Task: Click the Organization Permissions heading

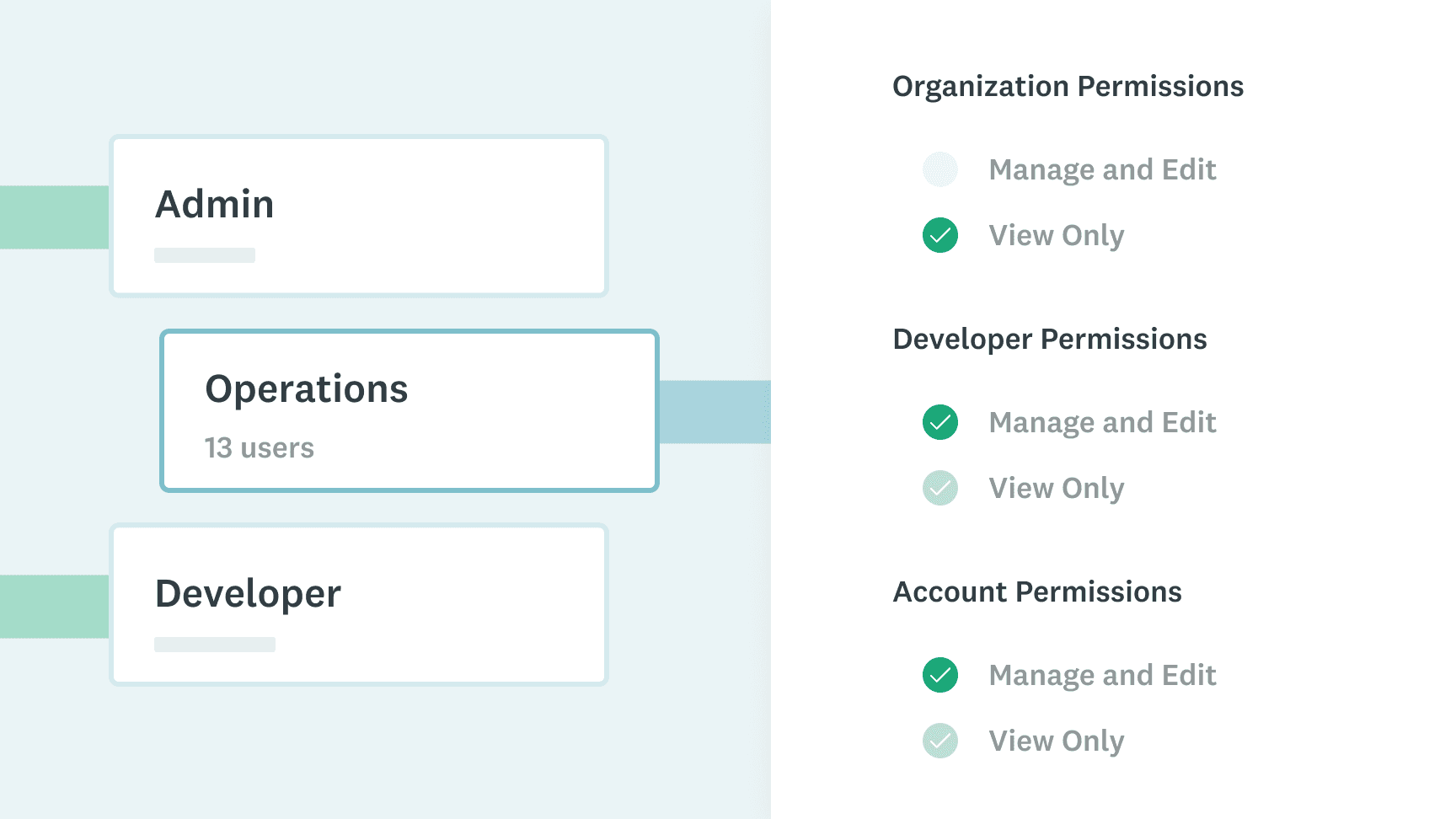Action: tap(1068, 87)
